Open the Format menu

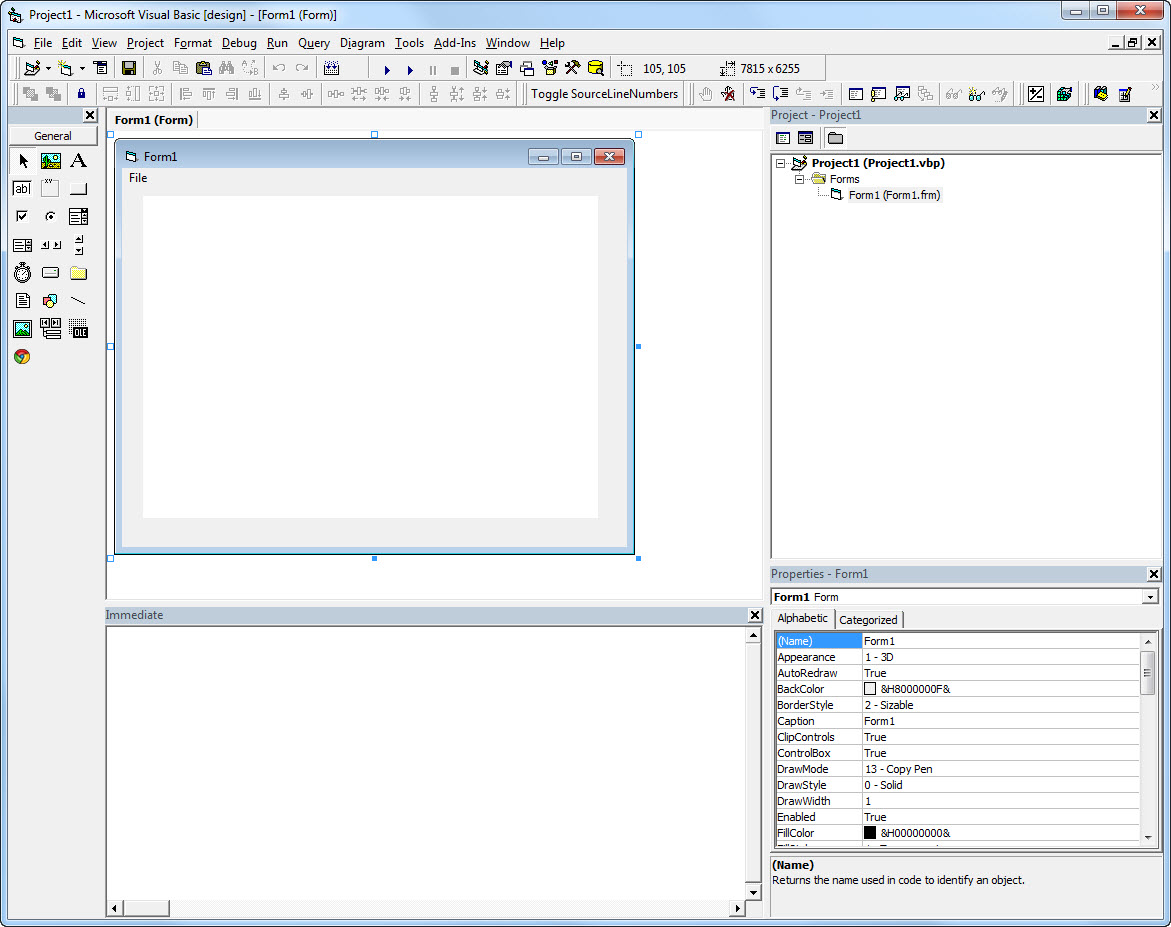(x=193, y=43)
